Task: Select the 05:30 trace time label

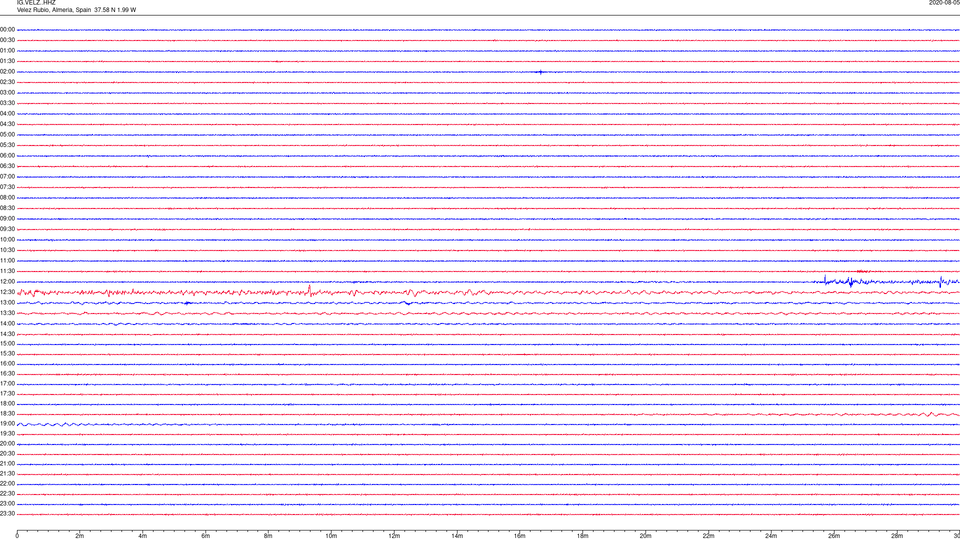Action: click(7, 145)
